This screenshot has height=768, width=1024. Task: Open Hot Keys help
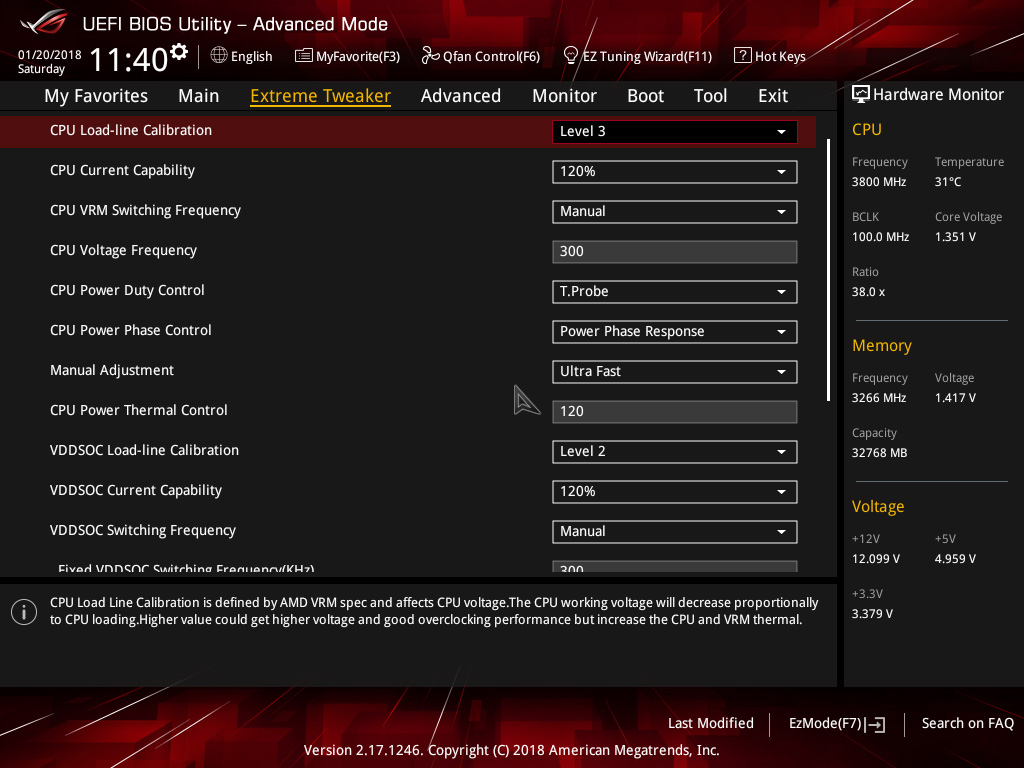[770, 56]
